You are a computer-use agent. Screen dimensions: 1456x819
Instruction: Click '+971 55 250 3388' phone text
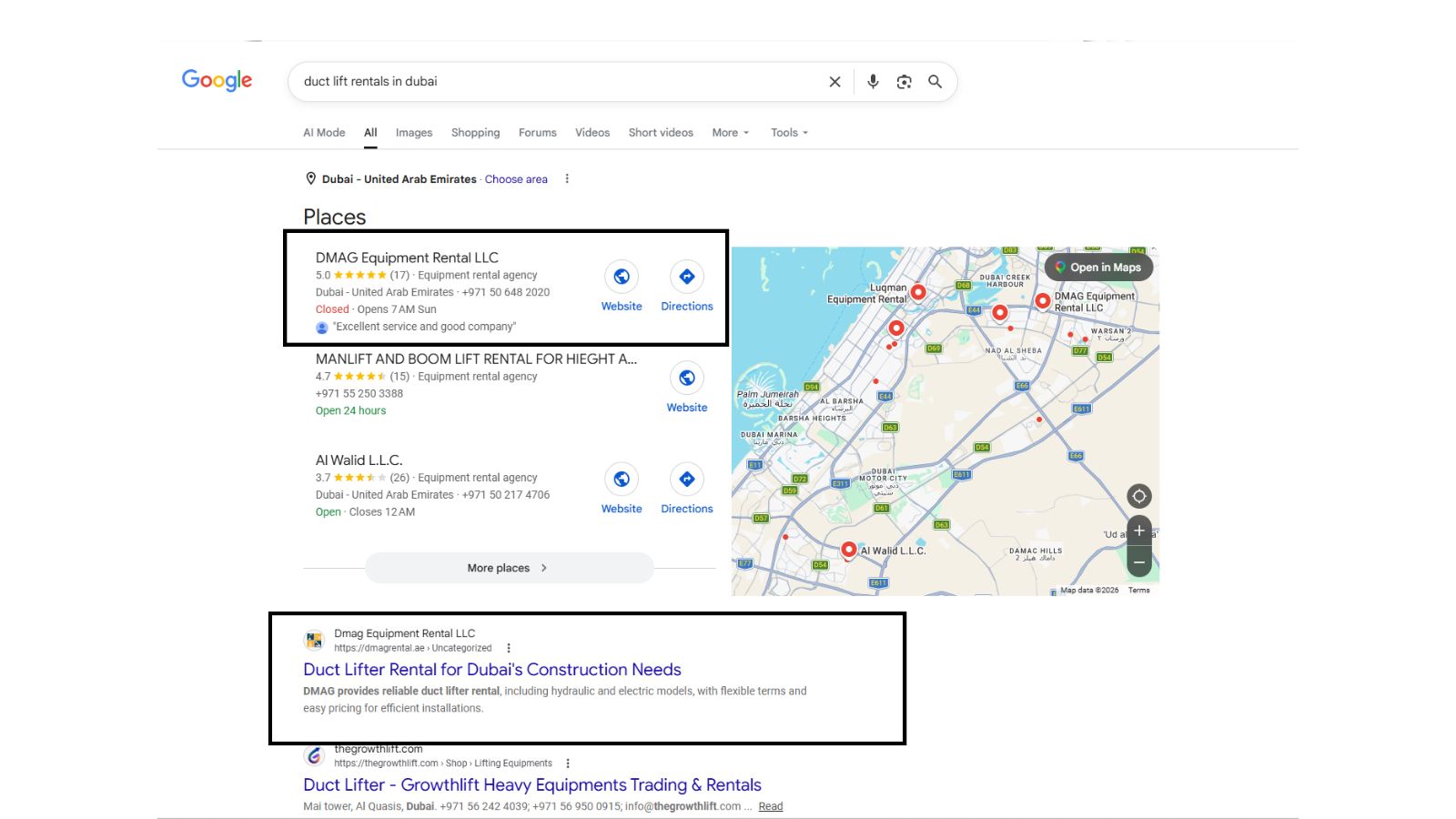pyautogui.click(x=359, y=394)
